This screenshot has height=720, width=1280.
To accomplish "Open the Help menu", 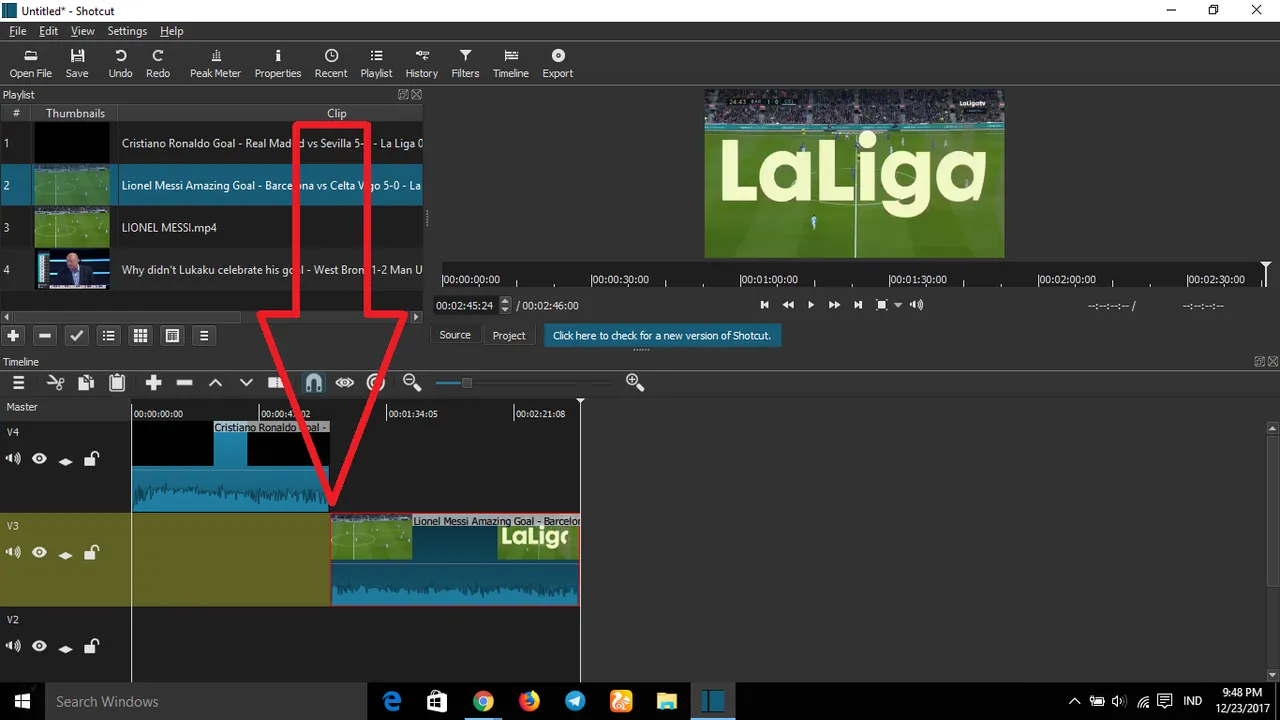I will pyautogui.click(x=172, y=31).
